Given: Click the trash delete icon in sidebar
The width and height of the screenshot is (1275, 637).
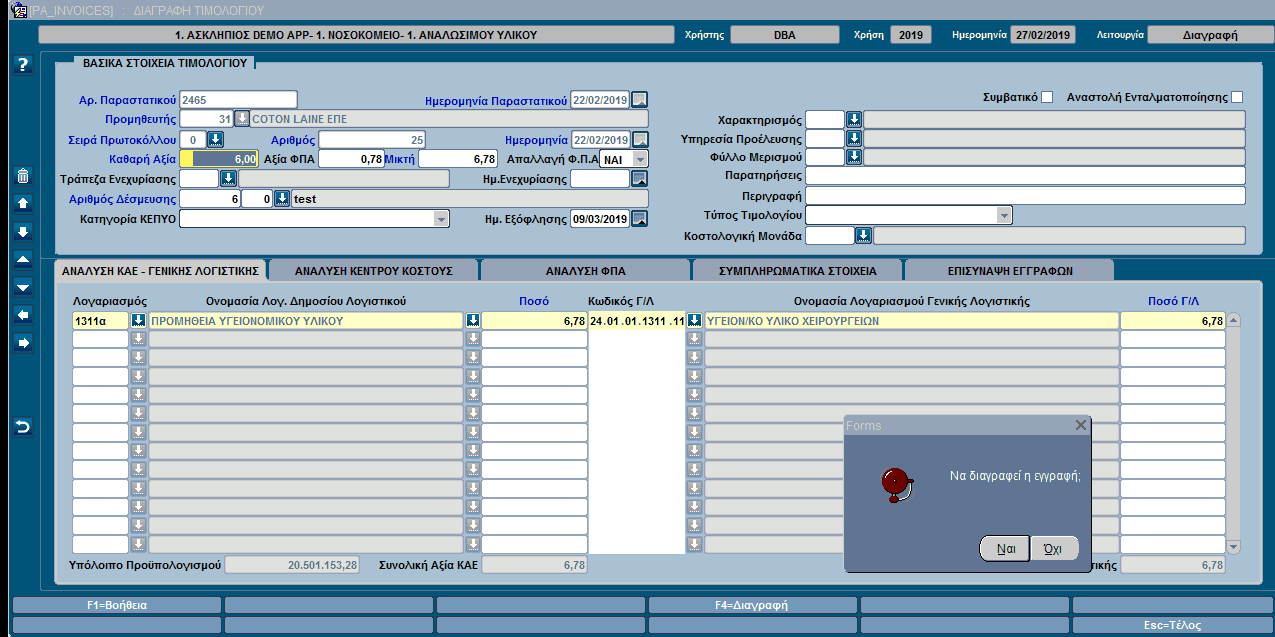Looking at the screenshot, I should click(24, 177).
